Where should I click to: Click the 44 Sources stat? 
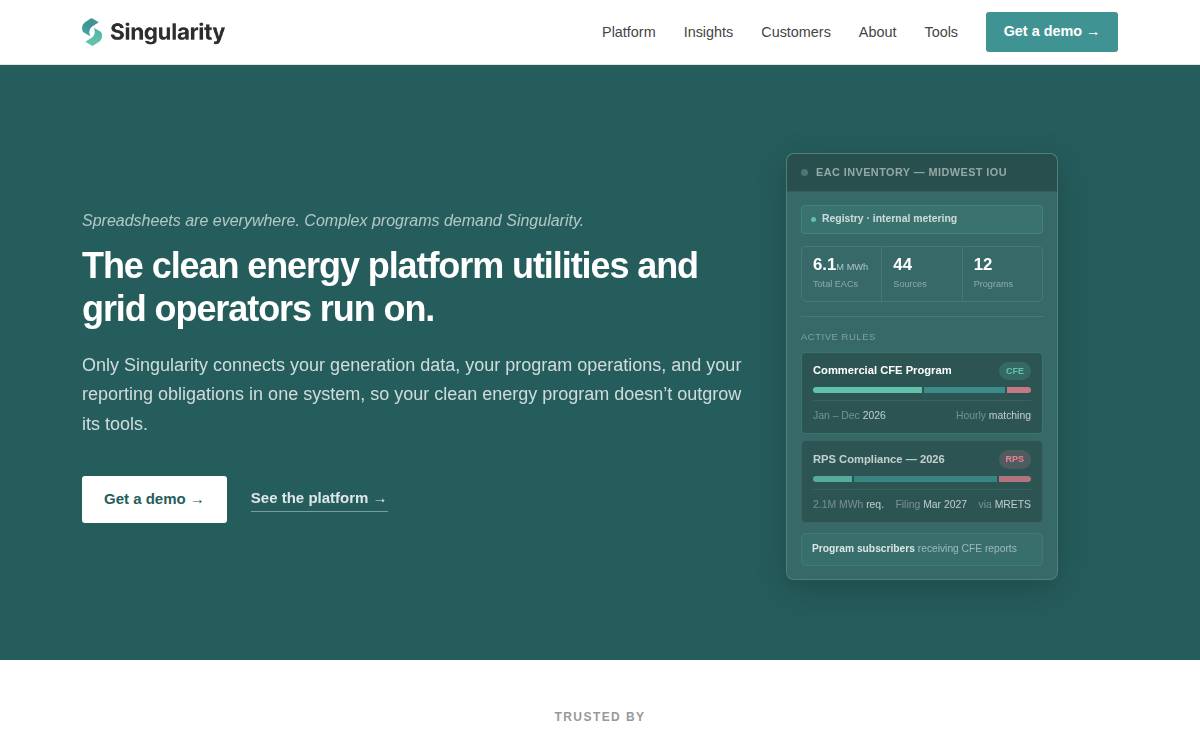pos(922,274)
